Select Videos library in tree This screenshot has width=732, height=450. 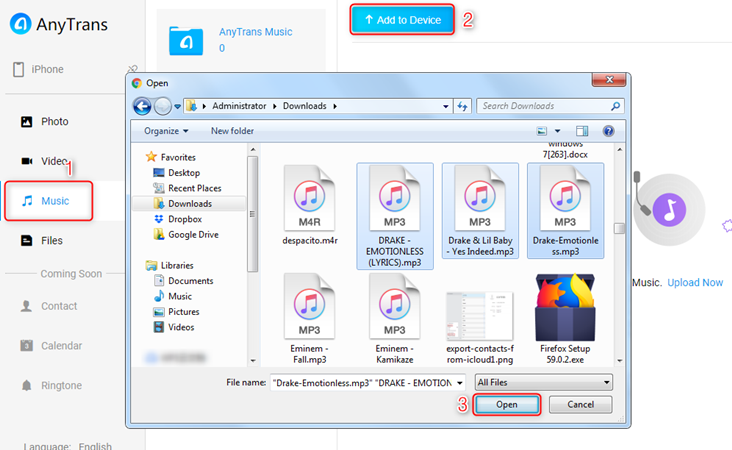pyautogui.click(x=174, y=327)
